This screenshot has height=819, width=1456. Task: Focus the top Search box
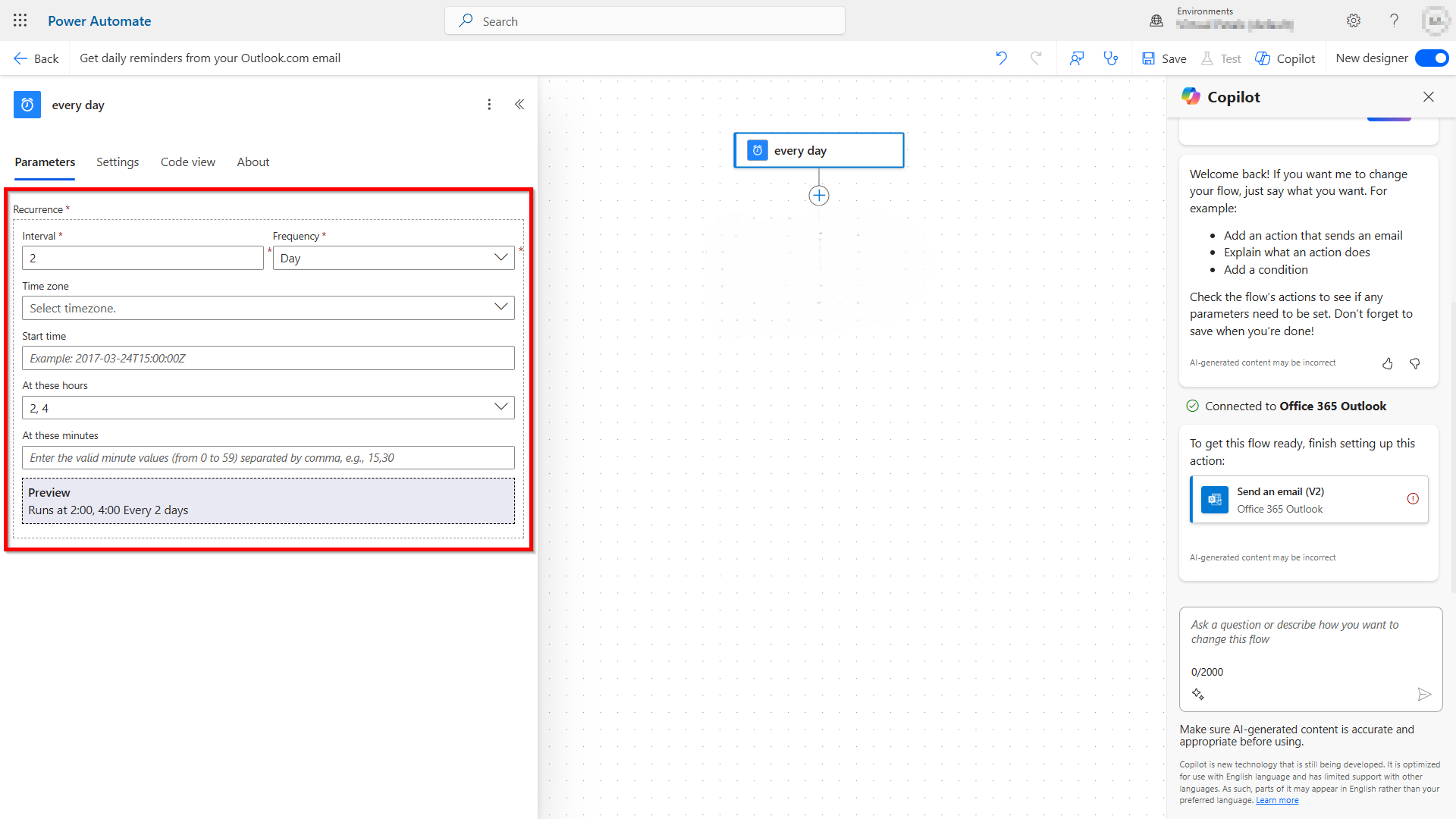pyautogui.click(x=645, y=21)
